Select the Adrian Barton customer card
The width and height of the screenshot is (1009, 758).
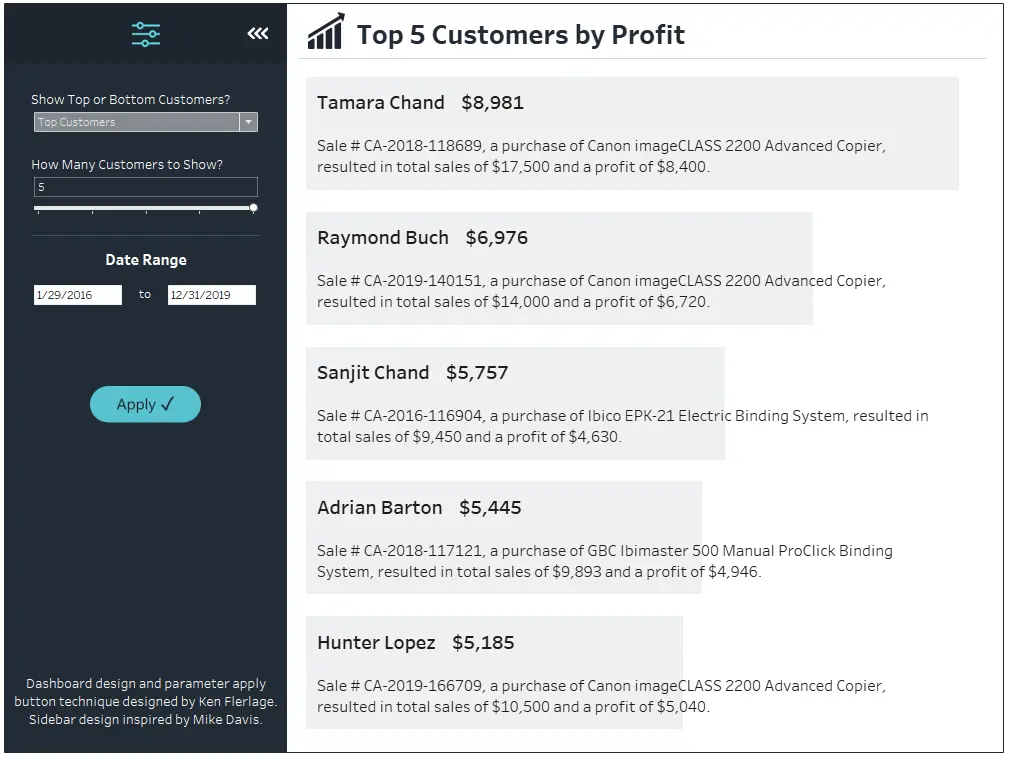[x=504, y=537]
